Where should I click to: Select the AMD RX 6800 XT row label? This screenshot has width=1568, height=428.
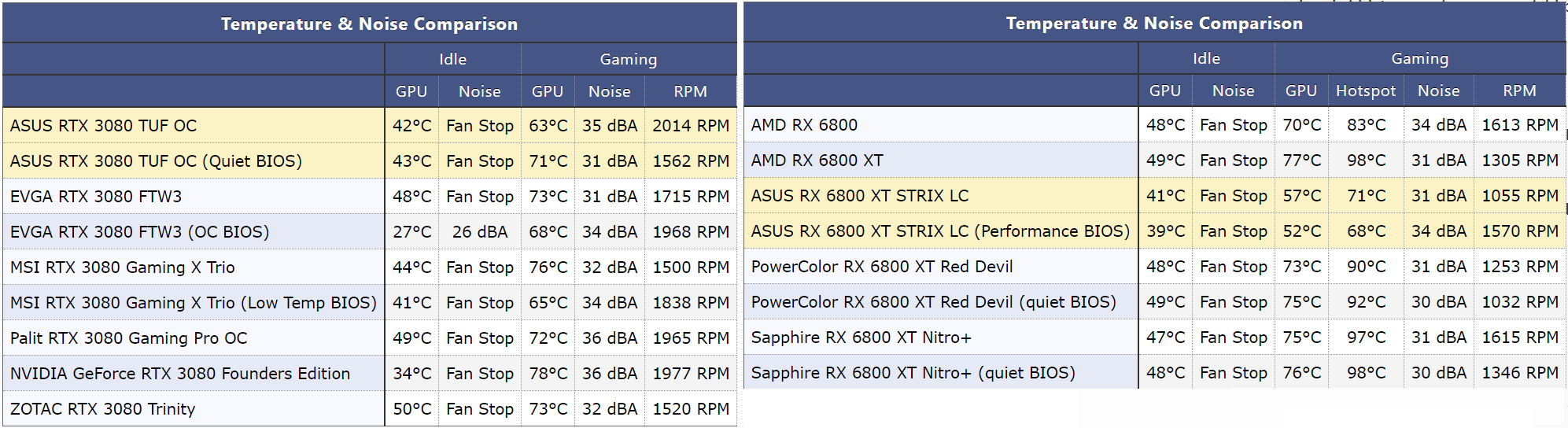(x=817, y=160)
